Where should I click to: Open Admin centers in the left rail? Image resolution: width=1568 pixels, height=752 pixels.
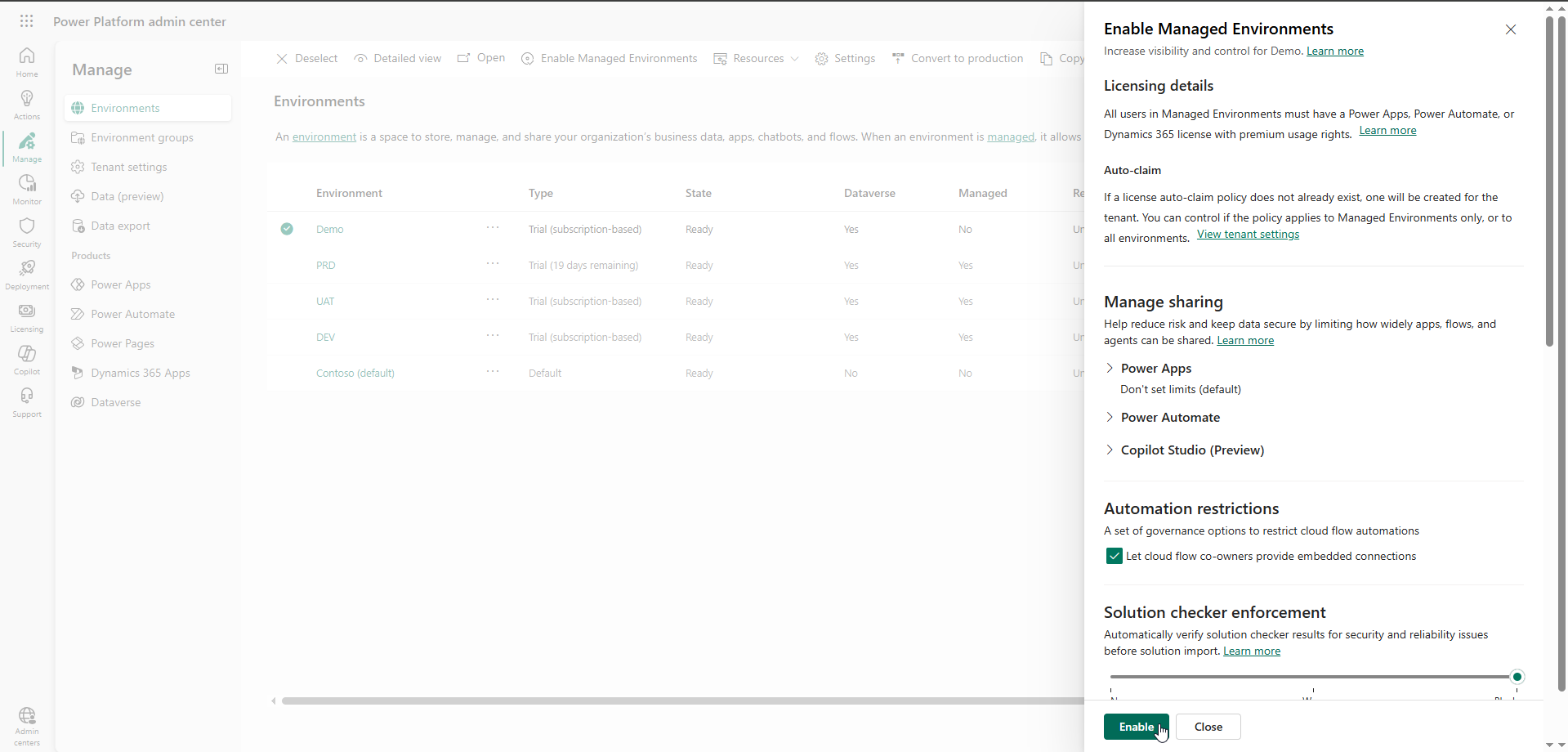[27, 726]
